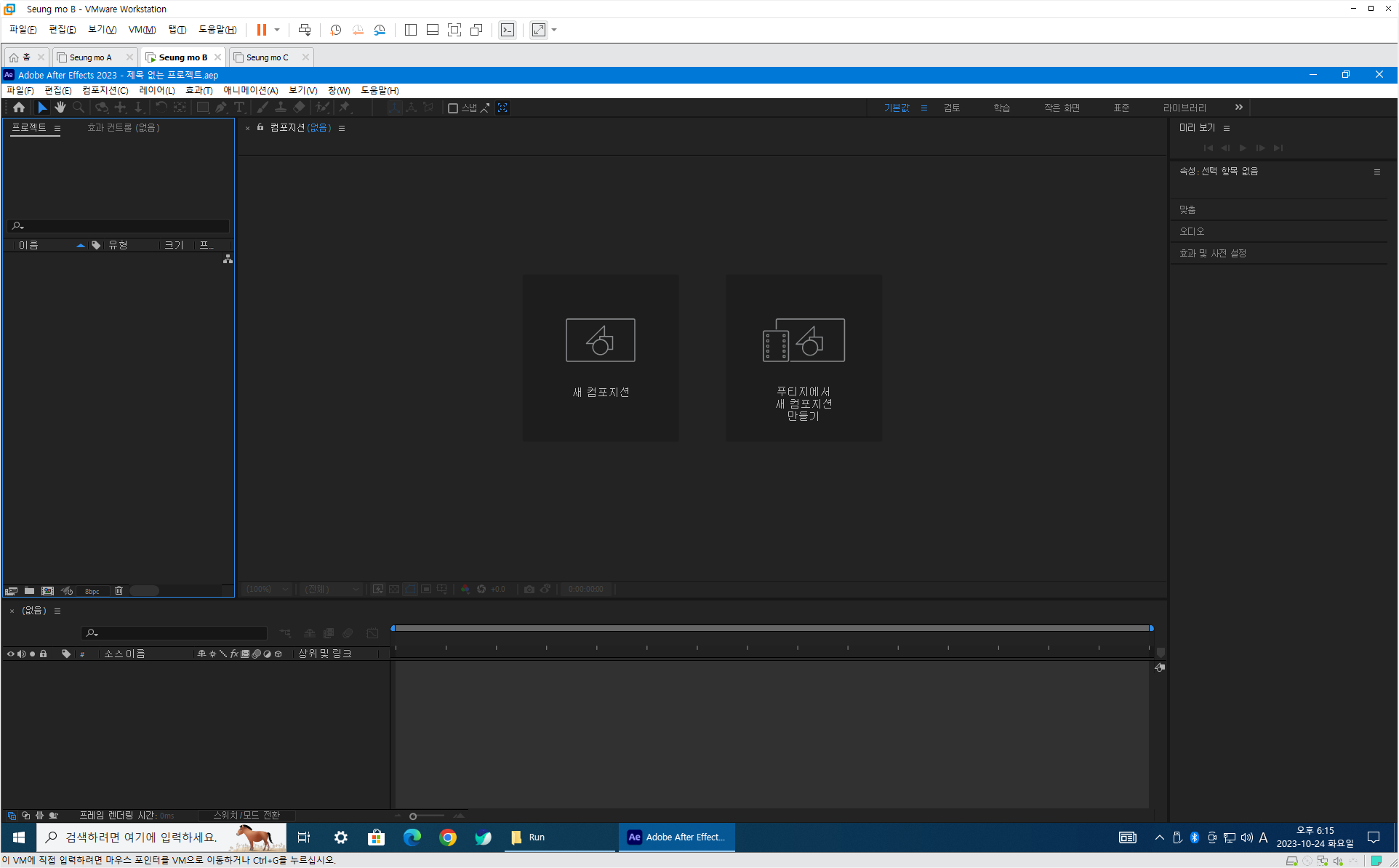Select the Hand tool
This screenshot has height=868, width=1399.
[60, 108]
